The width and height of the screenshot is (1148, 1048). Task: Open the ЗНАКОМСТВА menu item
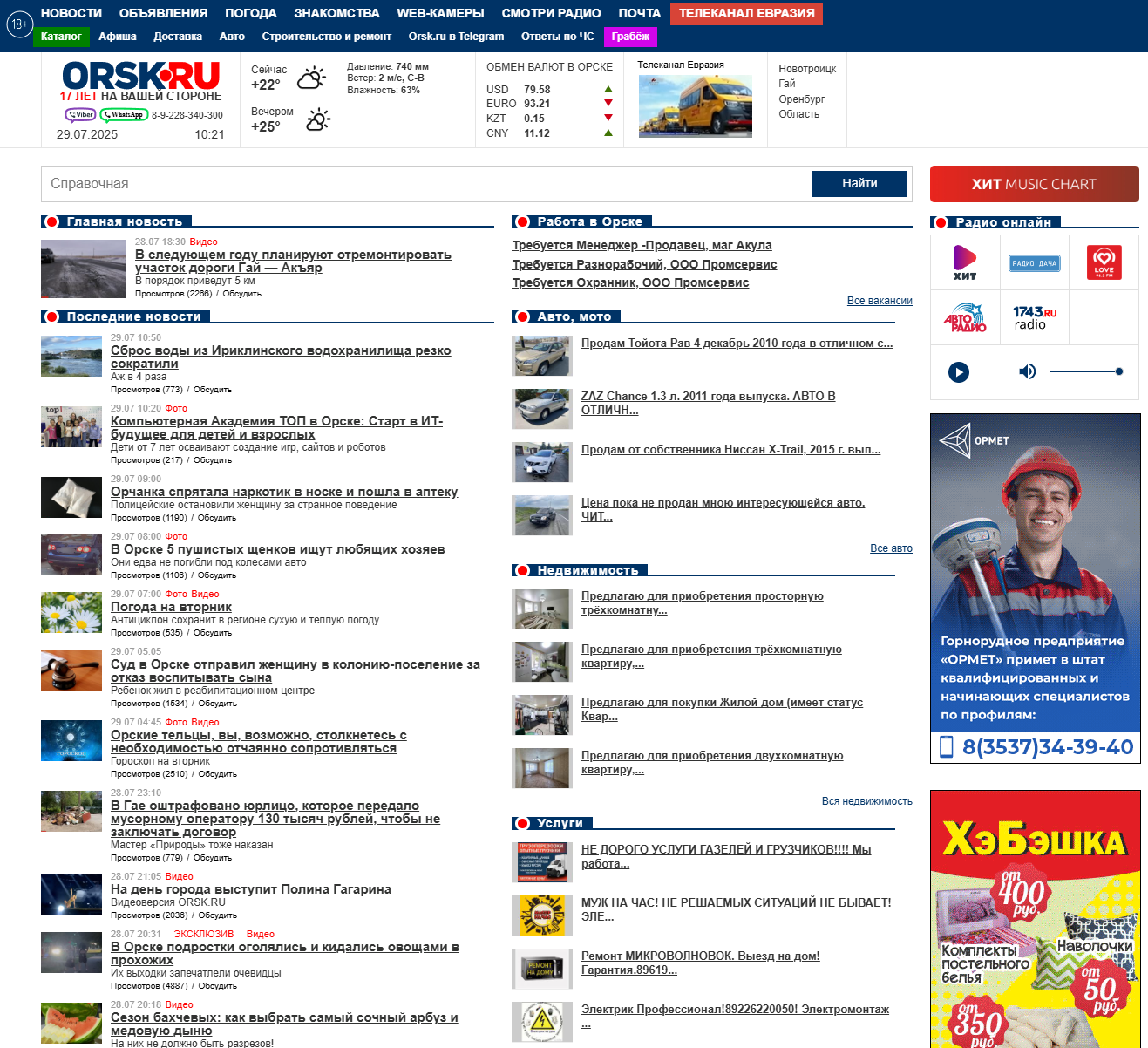coord(336,13)
